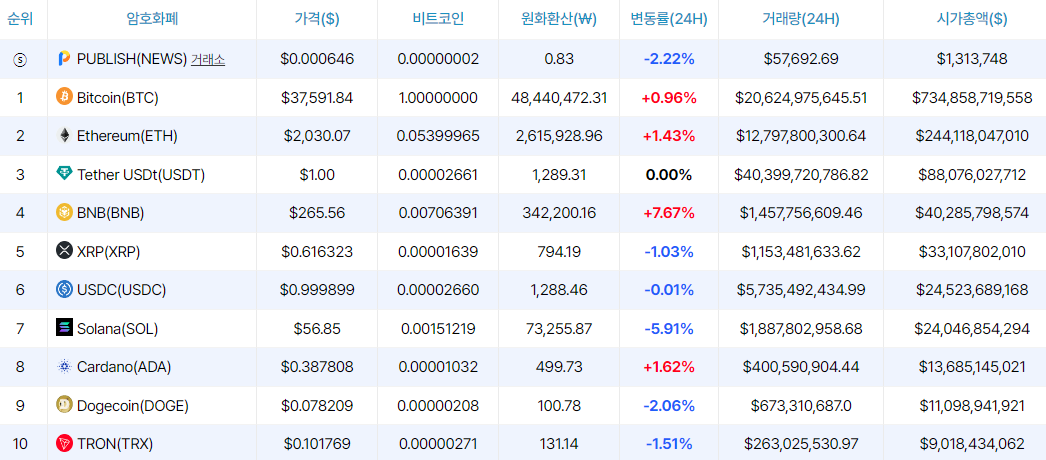
Task: Open the XRP(XRP) coin name
Action: click(108, 251)
